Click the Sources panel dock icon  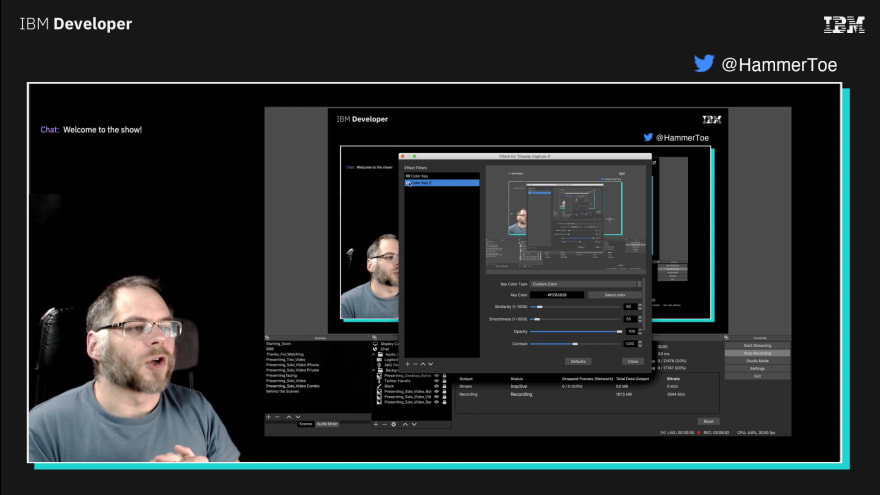374,338
